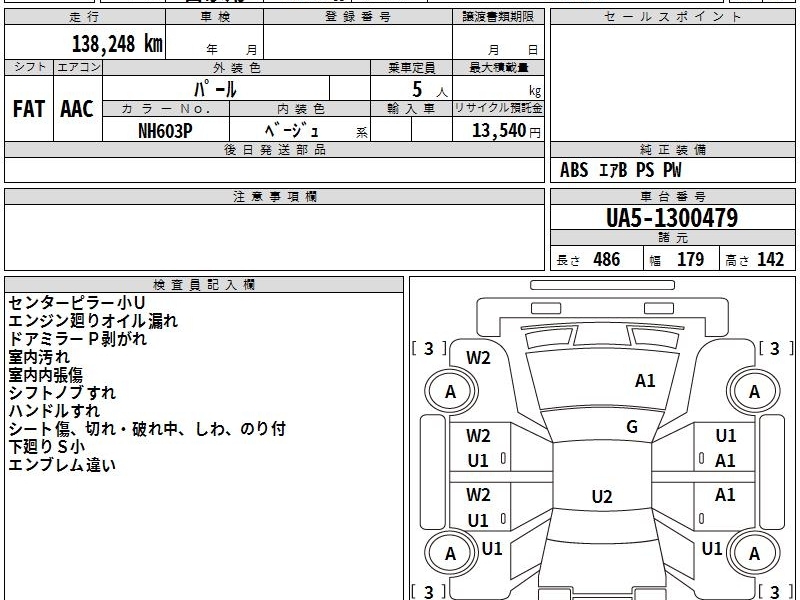Click the 輸入車 header
The width and height of the screenshot is (800, 600).
point(411,109)
